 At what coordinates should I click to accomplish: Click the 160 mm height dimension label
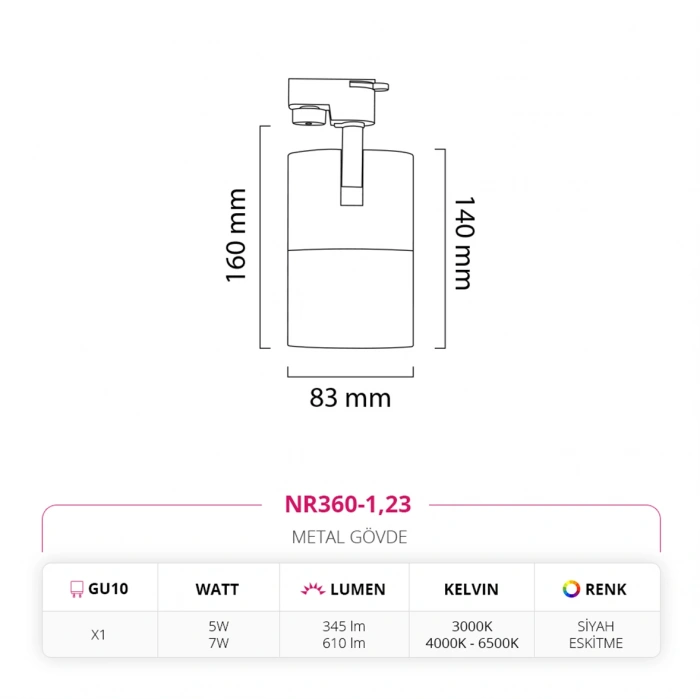(x=235, y=235)
